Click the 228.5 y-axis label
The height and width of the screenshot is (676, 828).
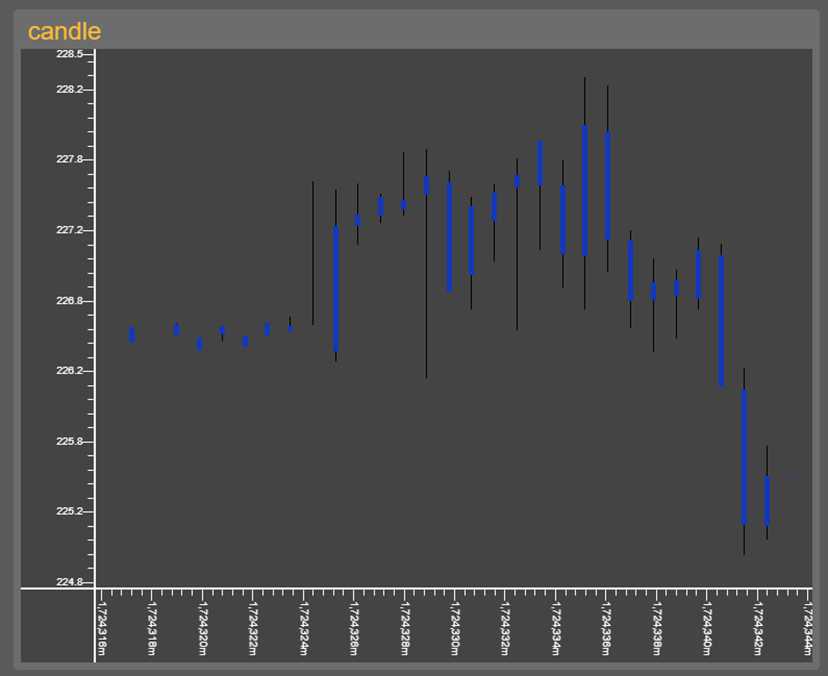pos(70,54)
